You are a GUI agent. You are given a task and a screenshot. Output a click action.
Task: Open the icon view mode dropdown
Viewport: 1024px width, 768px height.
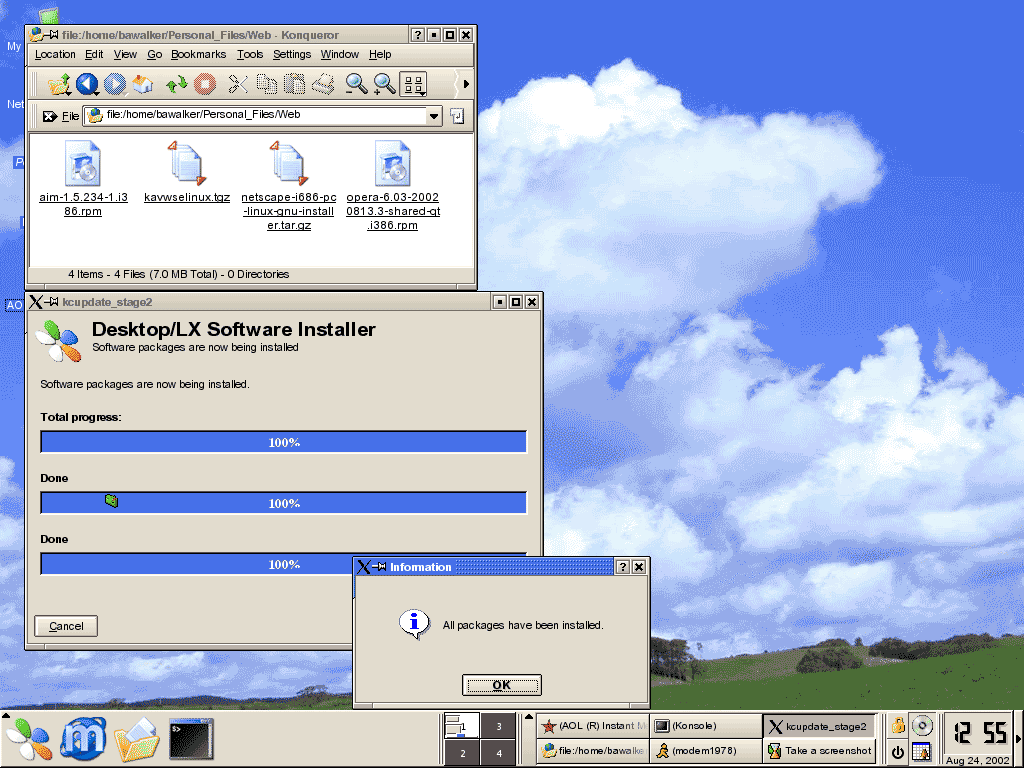[x=414, y=84]
